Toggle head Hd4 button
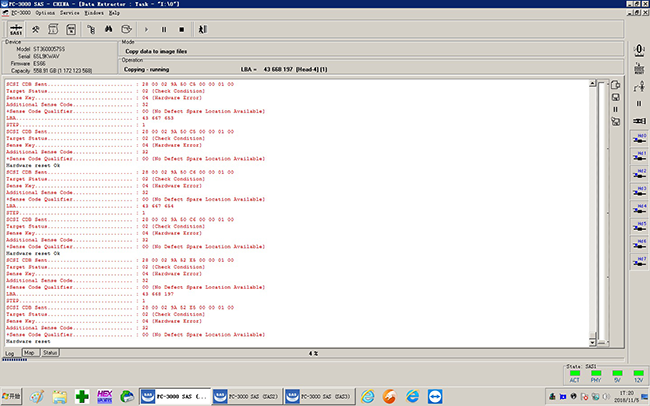The width and height of the screenshot is (650, 406). click(640, 209)
